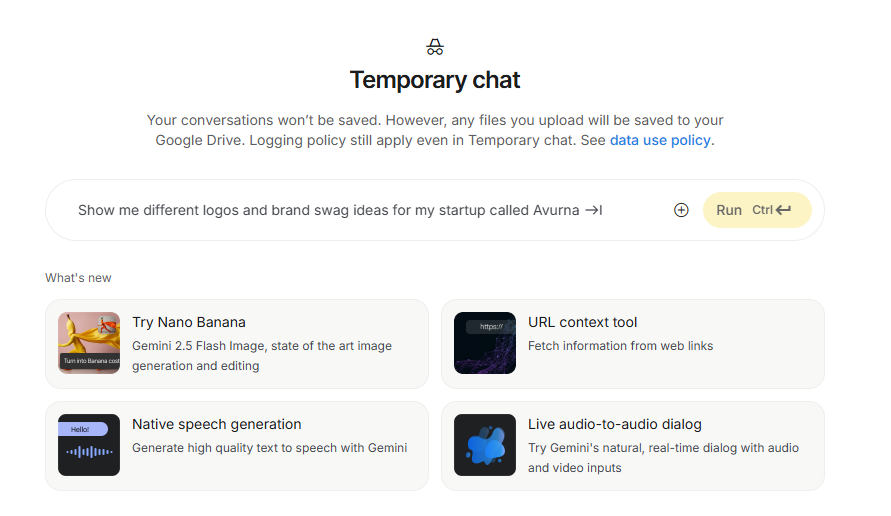The width and height of the screenshot is (891, 516).
Task: Click the Temporary chat heading
Action: click(x=435, y=80)
